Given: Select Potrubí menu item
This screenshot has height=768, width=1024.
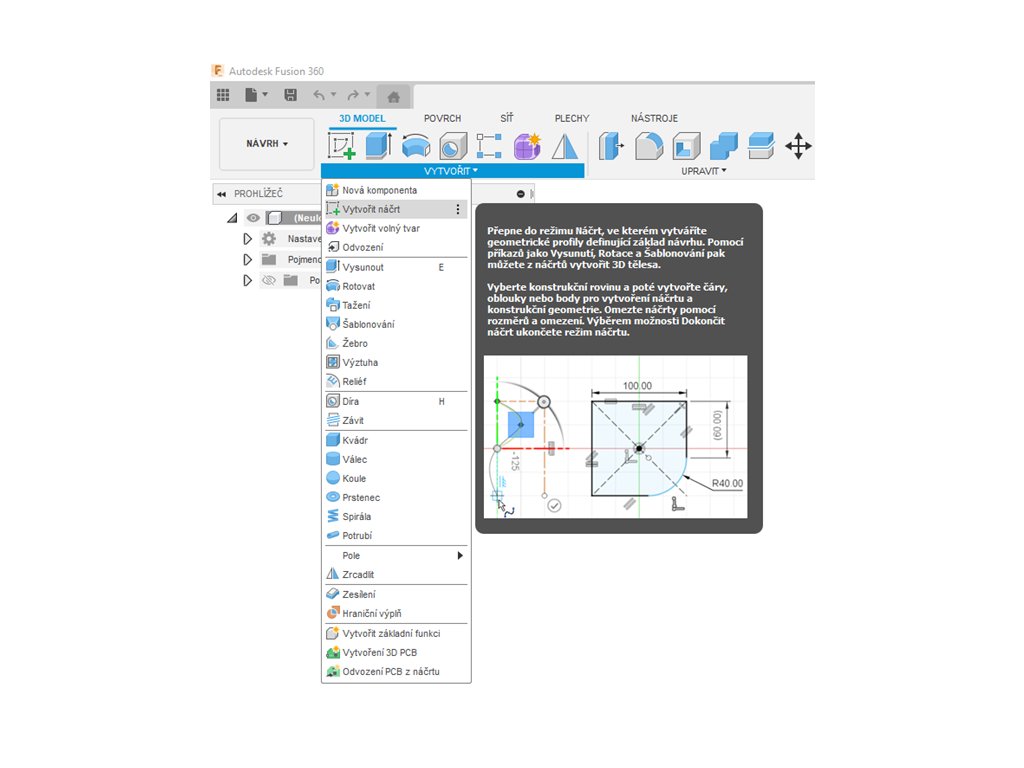Looking at the screenshot, I should tap(396, 536).
